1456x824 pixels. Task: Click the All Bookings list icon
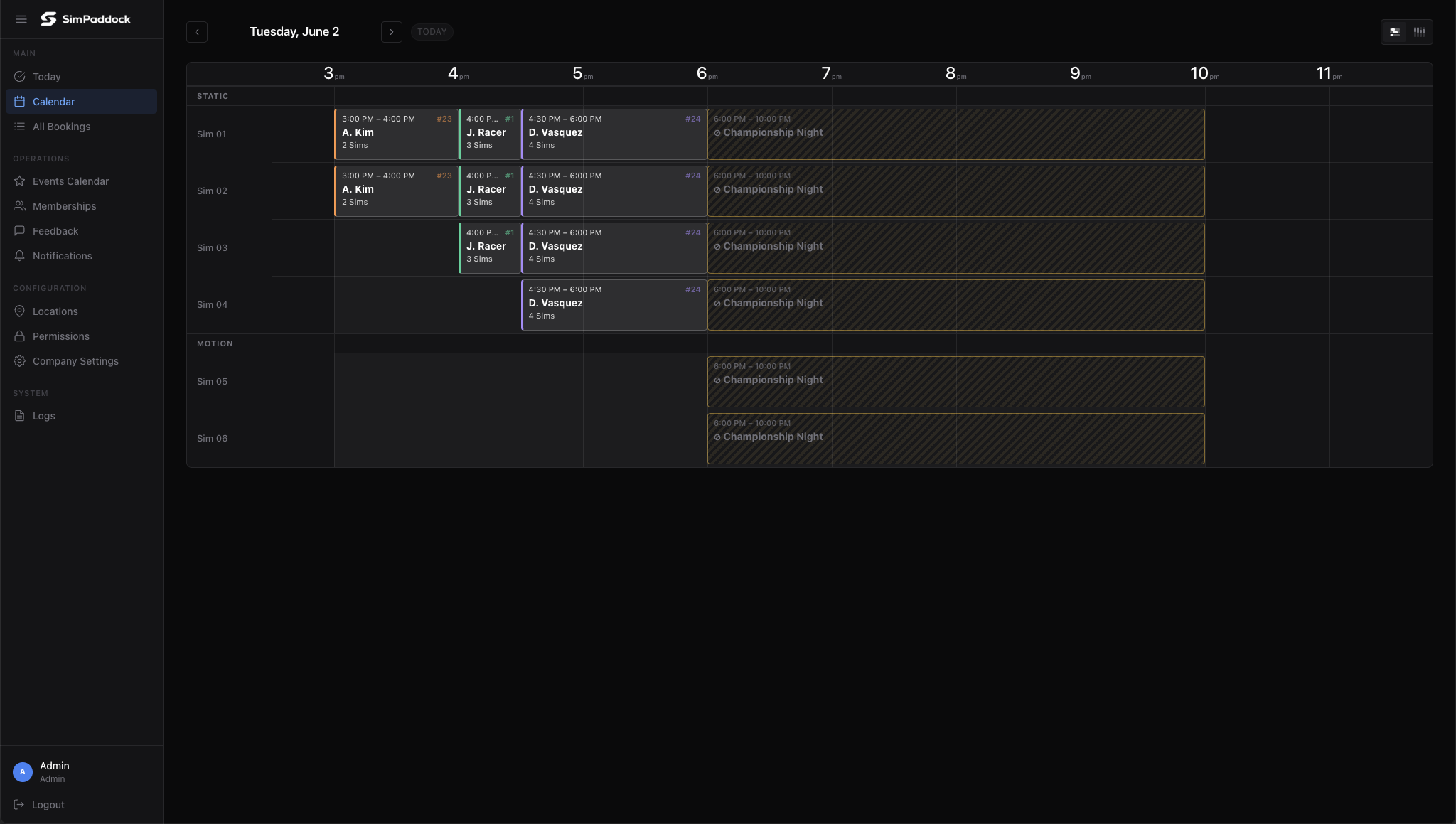(20, 127)
